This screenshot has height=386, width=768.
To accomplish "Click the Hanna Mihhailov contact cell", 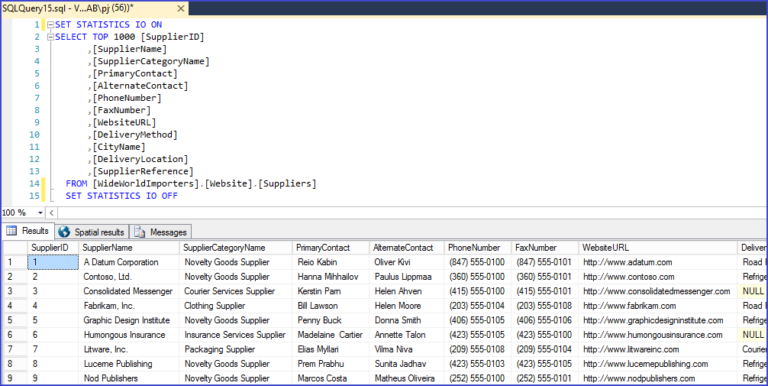I will [x=331, y=277].
